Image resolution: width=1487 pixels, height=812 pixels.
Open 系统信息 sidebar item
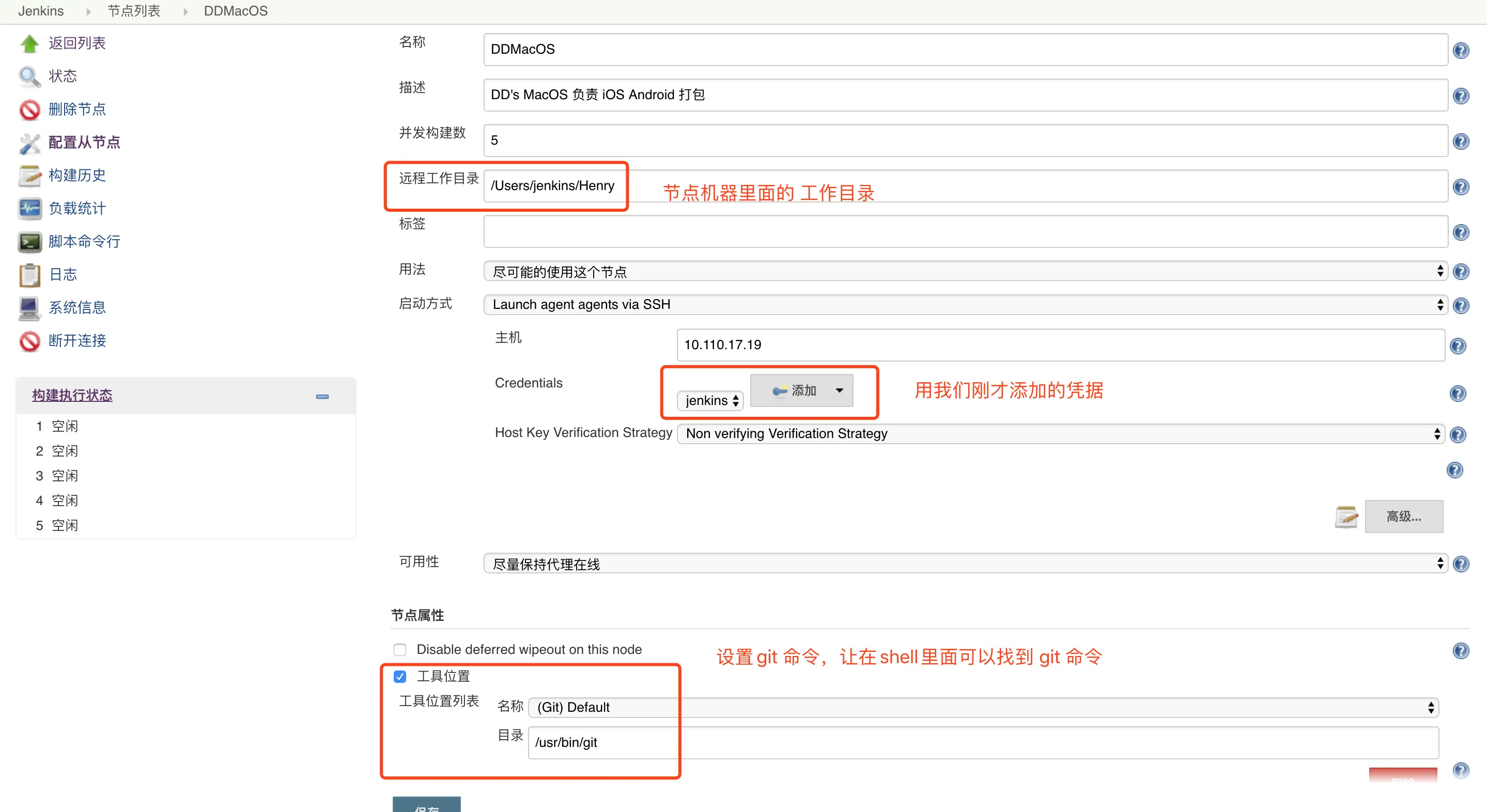click(x=77, y=308)
